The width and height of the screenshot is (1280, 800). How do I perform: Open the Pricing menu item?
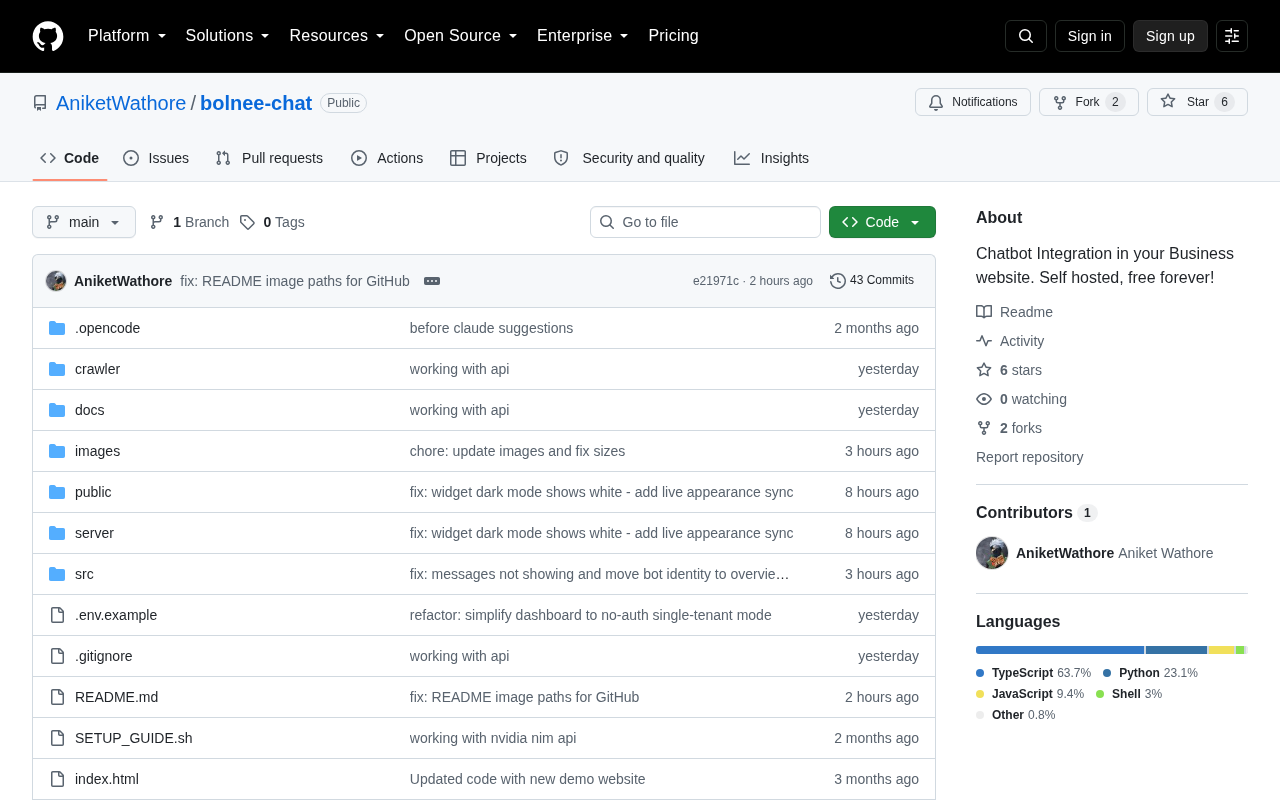pos(673,36)
